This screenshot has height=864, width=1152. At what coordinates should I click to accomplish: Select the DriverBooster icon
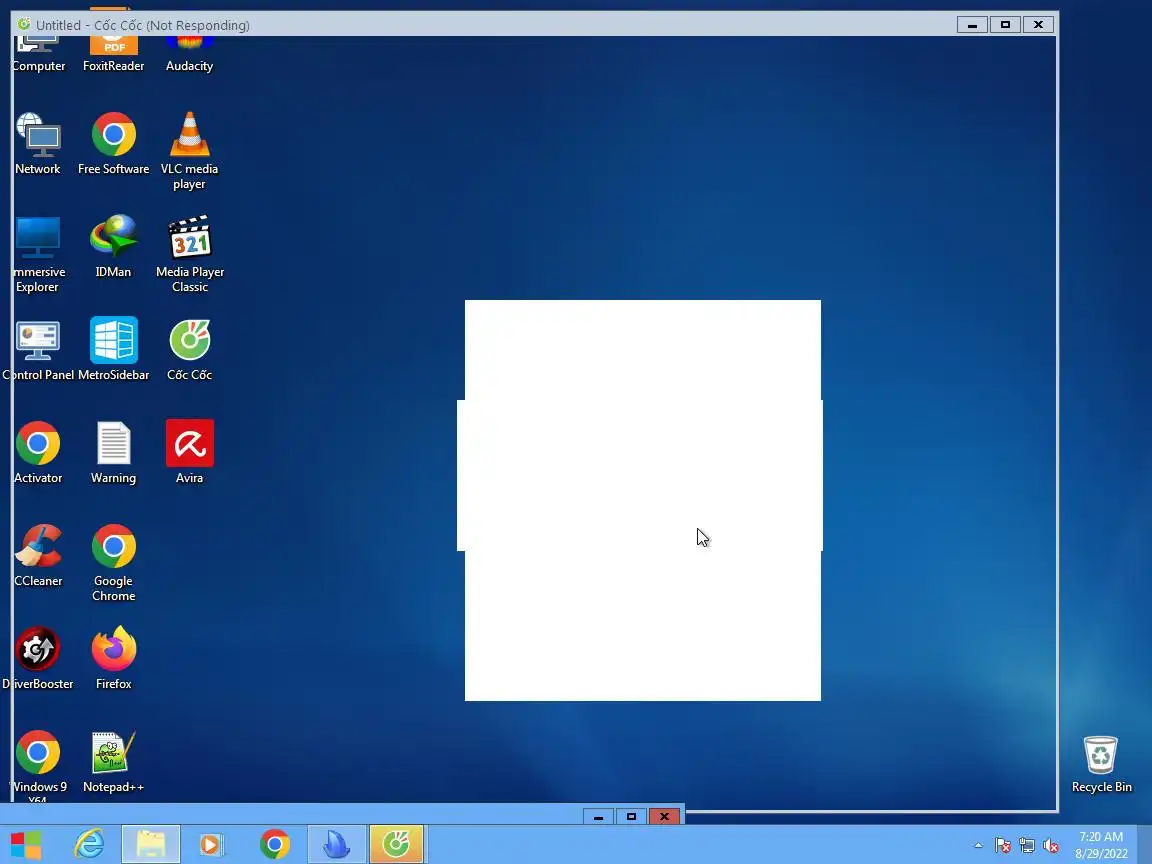38,658
